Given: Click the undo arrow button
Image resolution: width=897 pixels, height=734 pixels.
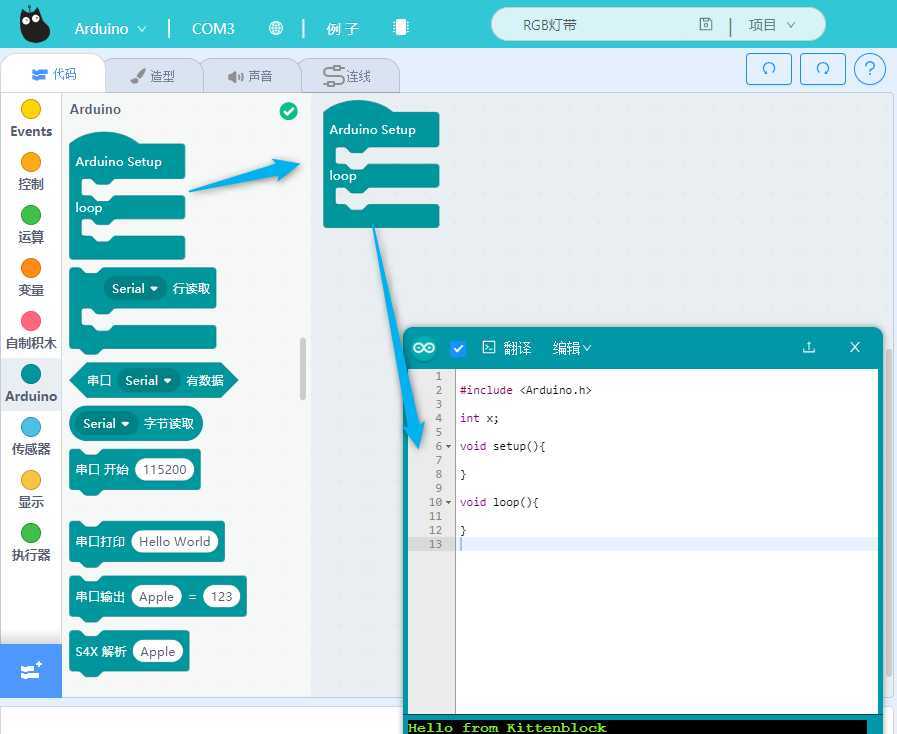Looking at the screenshot, I should 769,69.
